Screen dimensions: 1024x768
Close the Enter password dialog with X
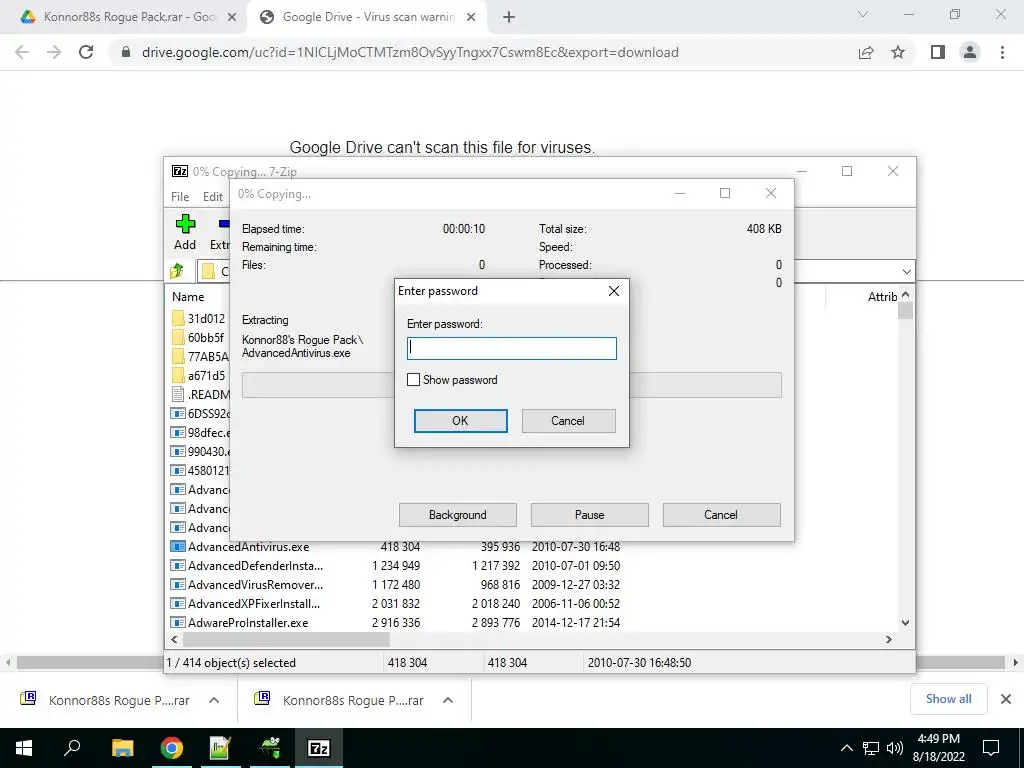pos(614,291)
